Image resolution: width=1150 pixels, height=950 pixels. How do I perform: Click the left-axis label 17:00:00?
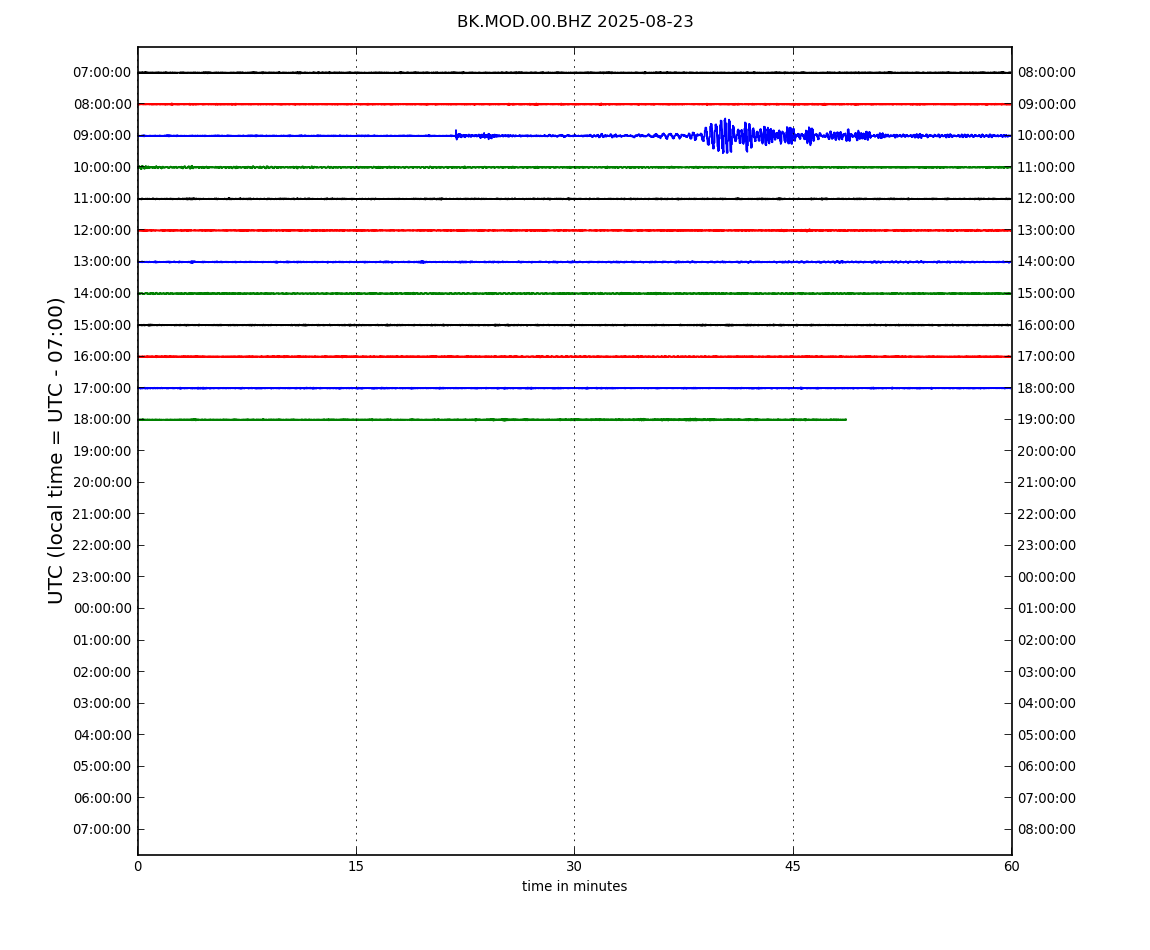coord(102,388)
